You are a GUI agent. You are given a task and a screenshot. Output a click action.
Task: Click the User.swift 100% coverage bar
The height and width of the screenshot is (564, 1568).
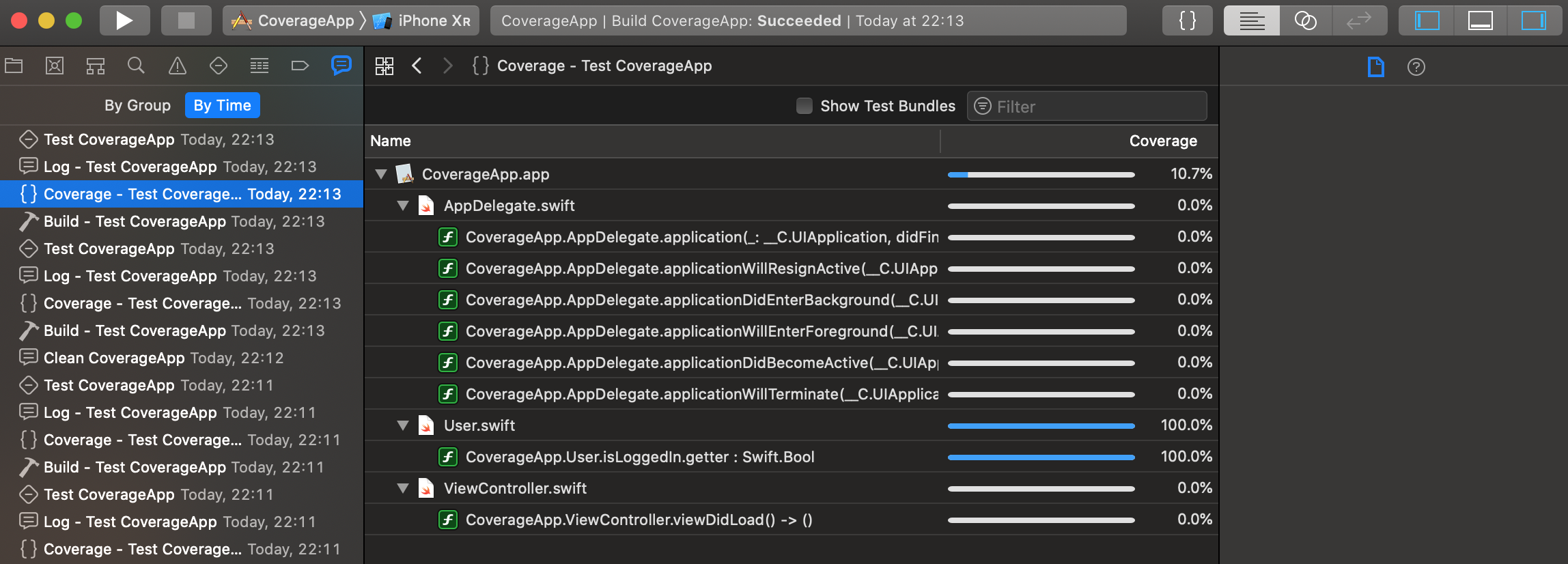pos(1041,426)
